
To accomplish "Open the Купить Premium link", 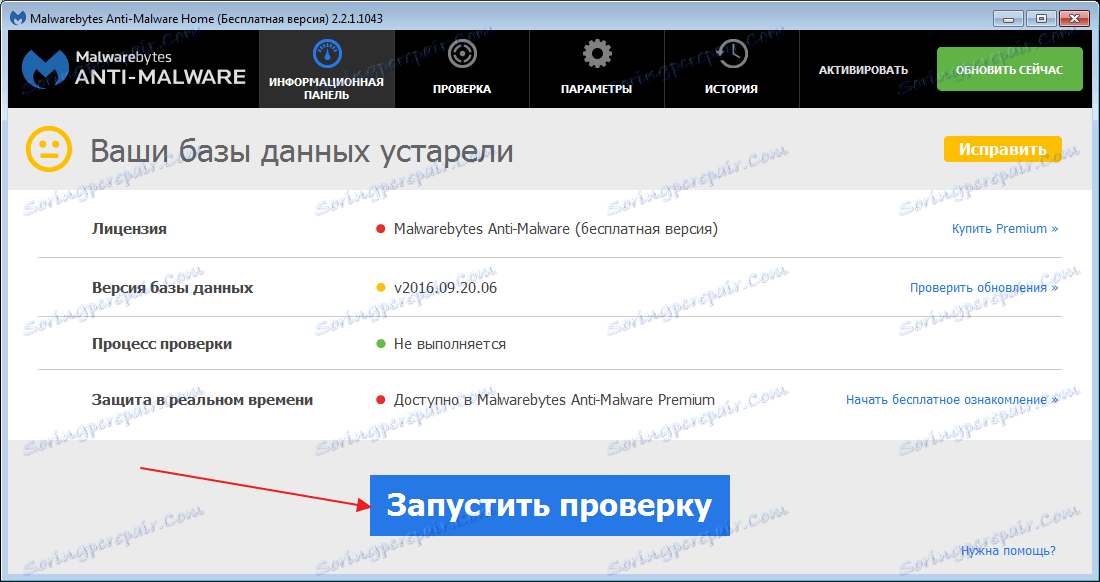I will 1004,229.
